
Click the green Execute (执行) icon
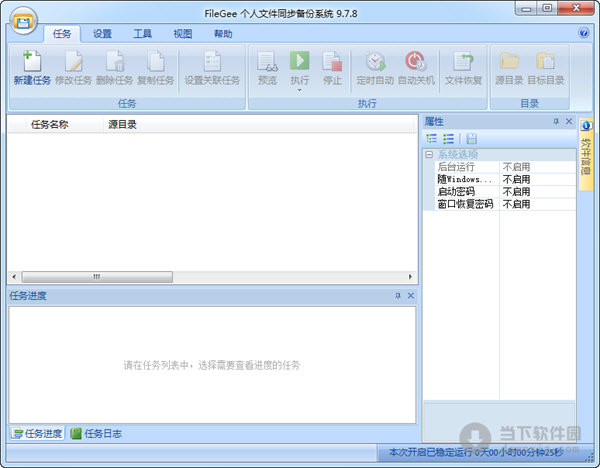[299, 60]
